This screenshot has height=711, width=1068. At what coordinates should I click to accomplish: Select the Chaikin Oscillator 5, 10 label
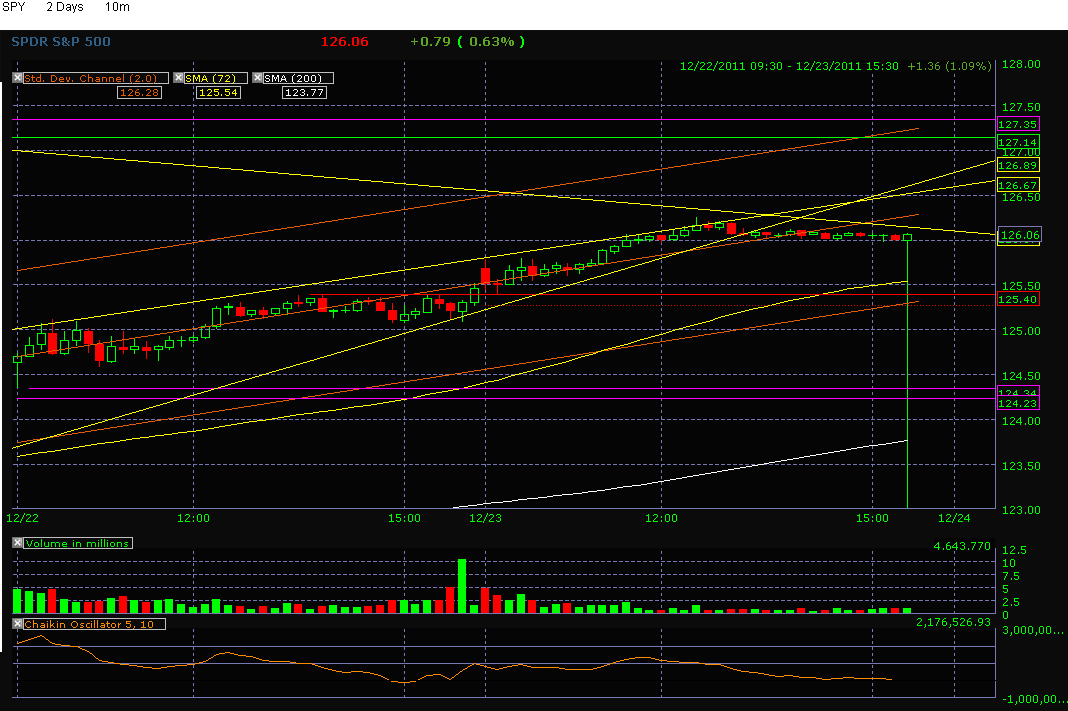(x=94, y=624)
